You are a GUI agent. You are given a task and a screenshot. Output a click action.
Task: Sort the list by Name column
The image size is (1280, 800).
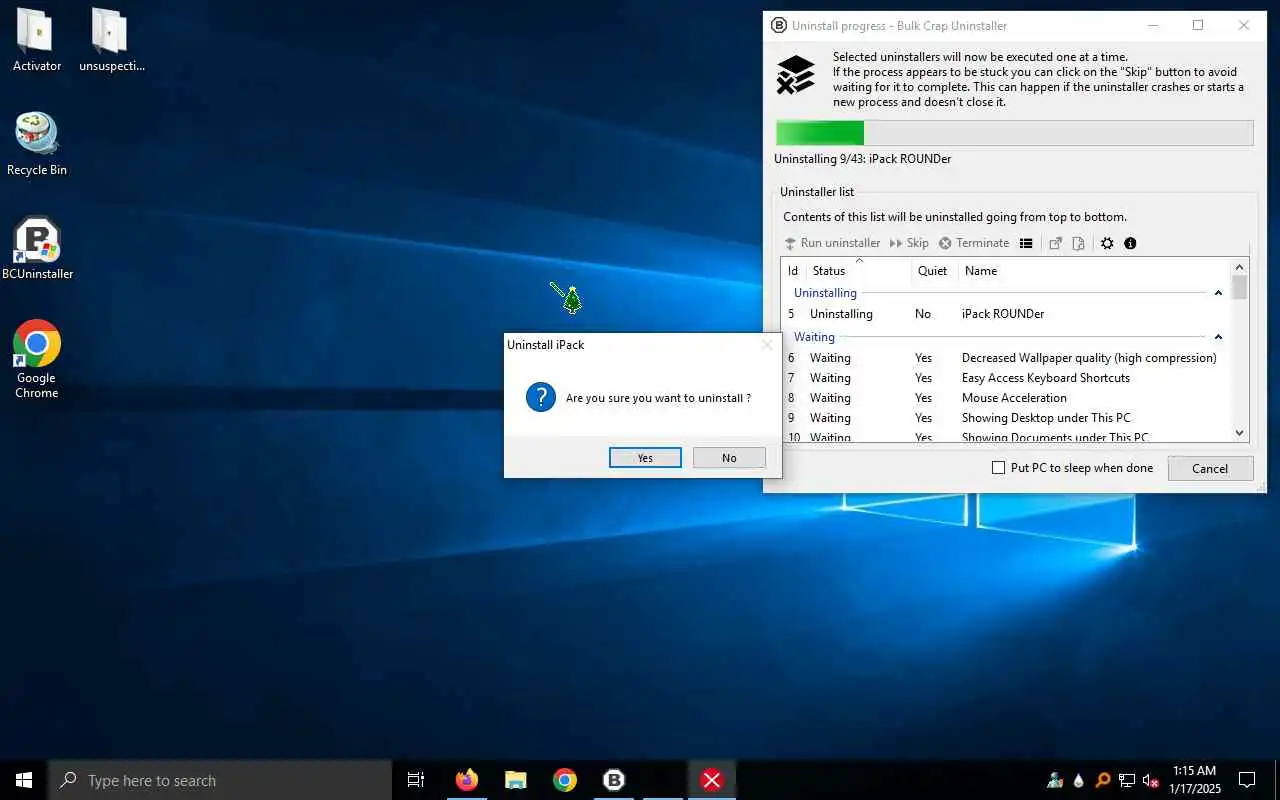pos(1094,271)
